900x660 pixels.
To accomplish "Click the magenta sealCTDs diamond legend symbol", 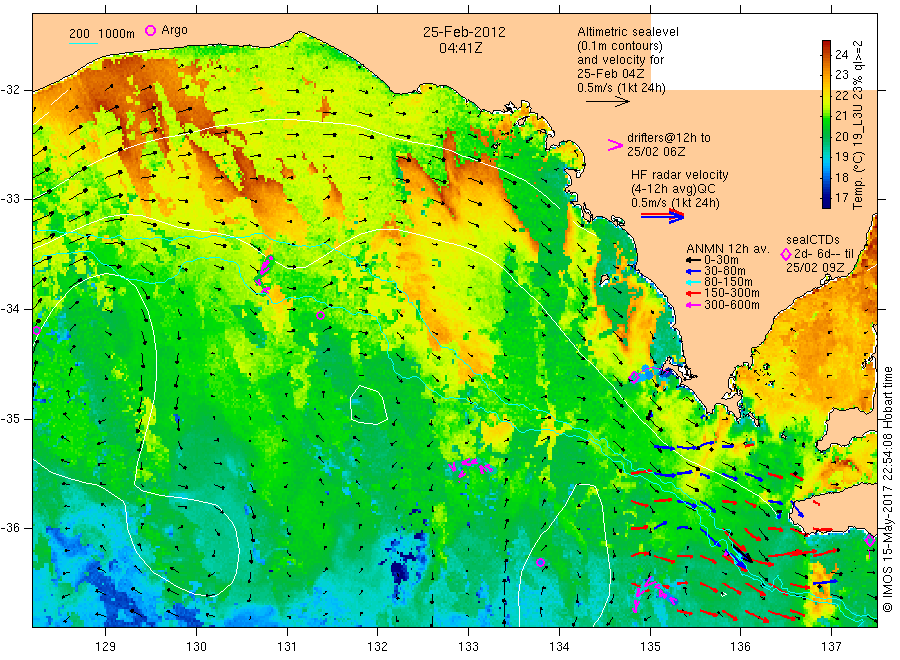I will pyautogui.click(x=786, y=254).
